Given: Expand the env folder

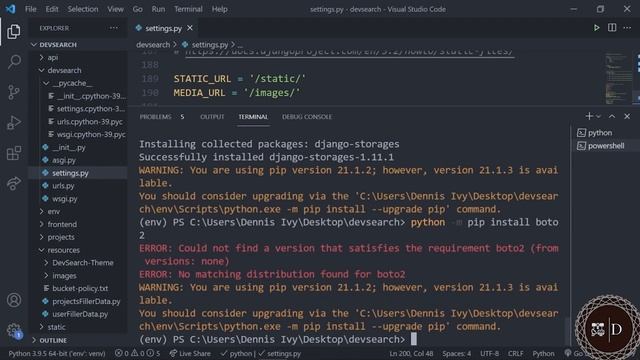Looking at the screenshot, I should click(x=53, y=211).
